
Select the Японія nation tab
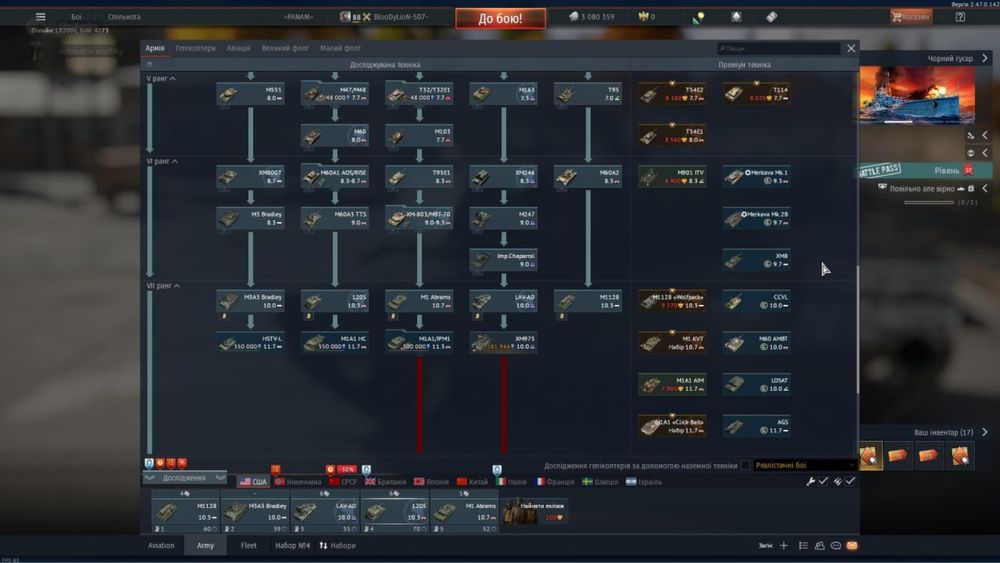click(431, 482)
